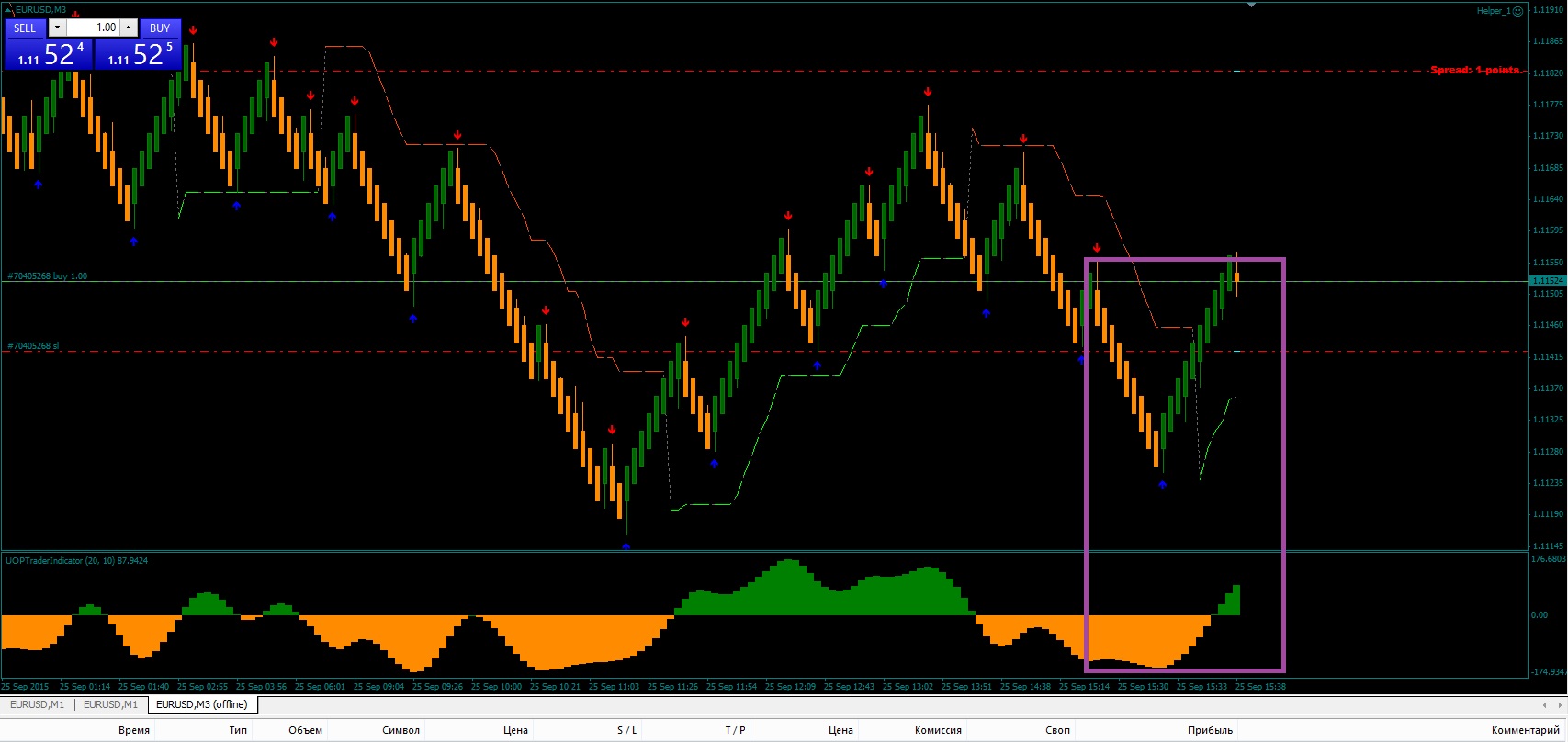The height and width of the screenshot is (742, 1568).
Task: Click the T / P column header
Action: [x=735, y=730]
